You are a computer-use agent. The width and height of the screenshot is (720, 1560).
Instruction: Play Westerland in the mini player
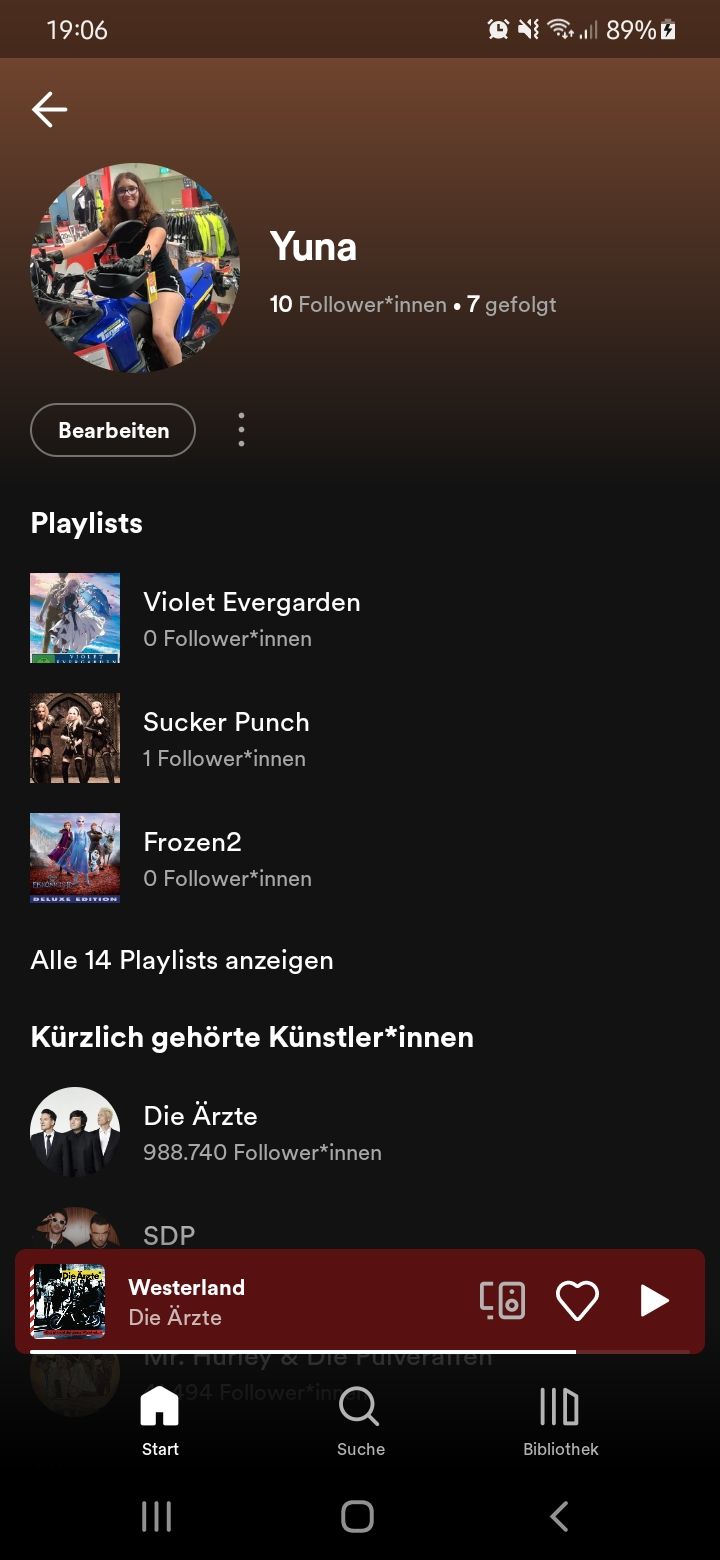tap(654, 1300)
